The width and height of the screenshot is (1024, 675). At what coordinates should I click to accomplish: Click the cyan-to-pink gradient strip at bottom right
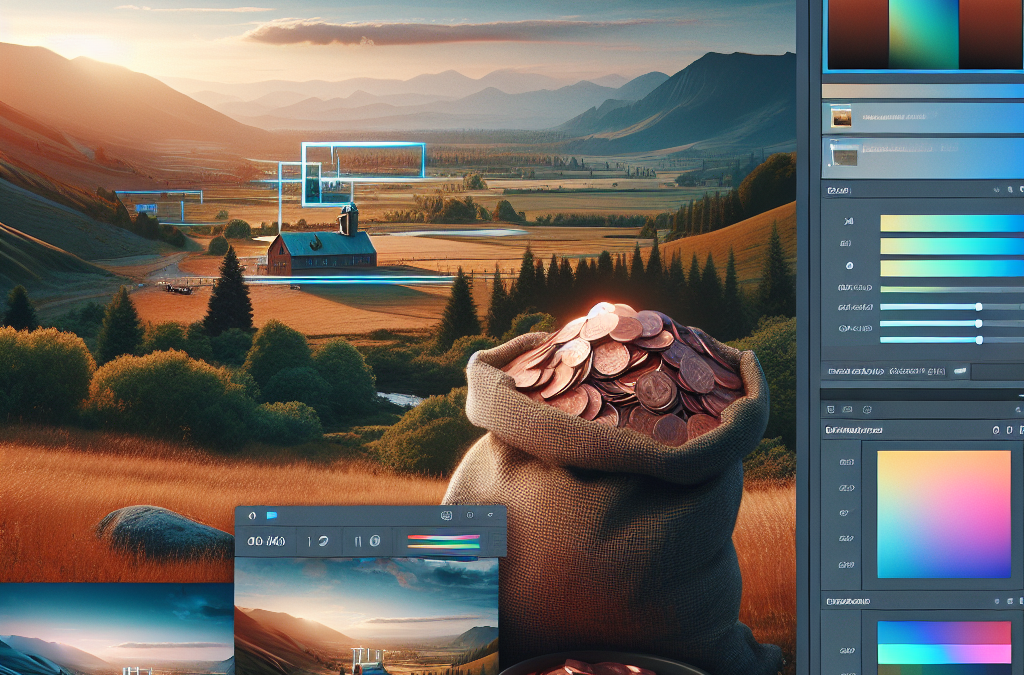point(944,653)
